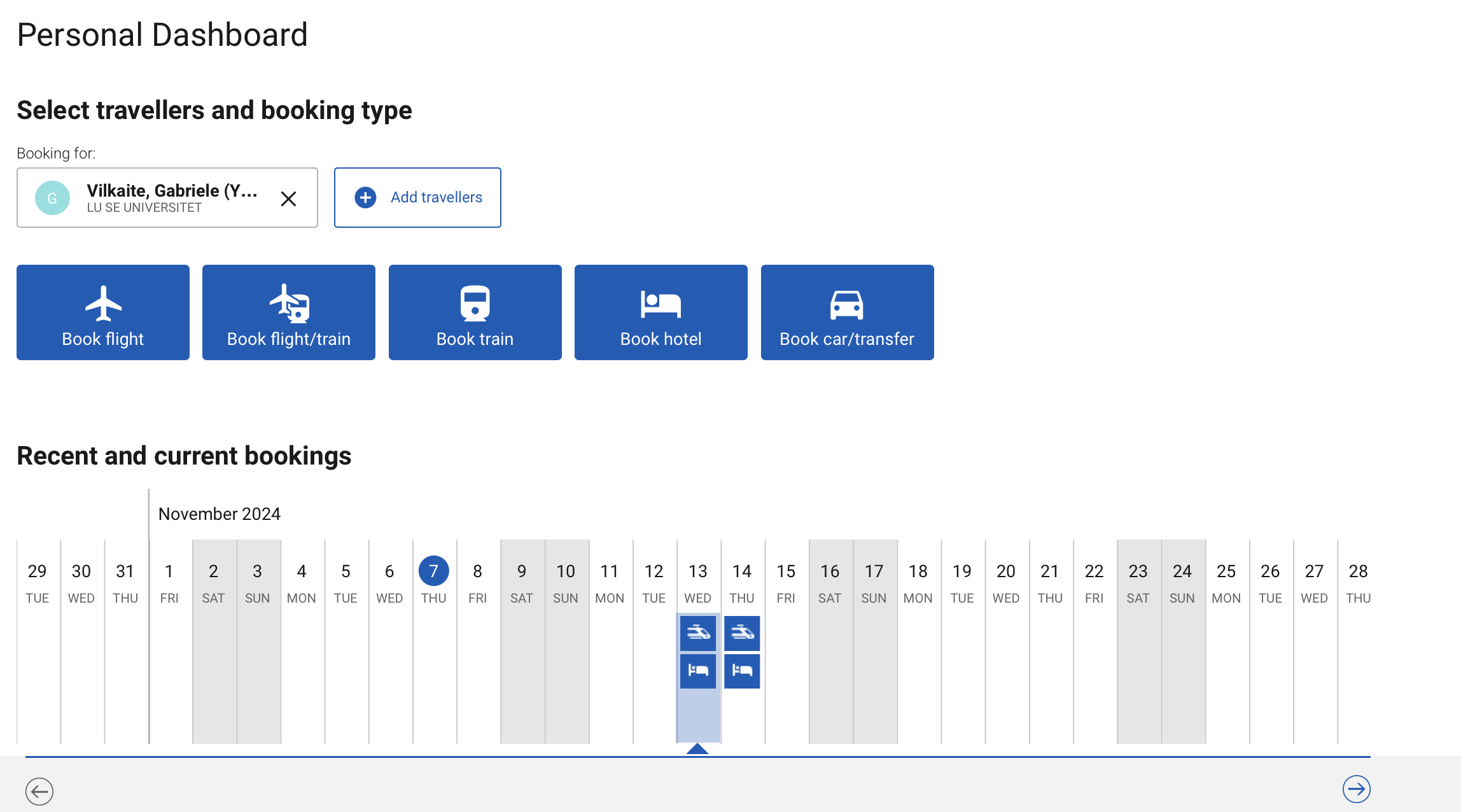The image size is (1461, 812).
Task: Choose Book hotel
Action: pyautogui.click(x=661, y=312)
